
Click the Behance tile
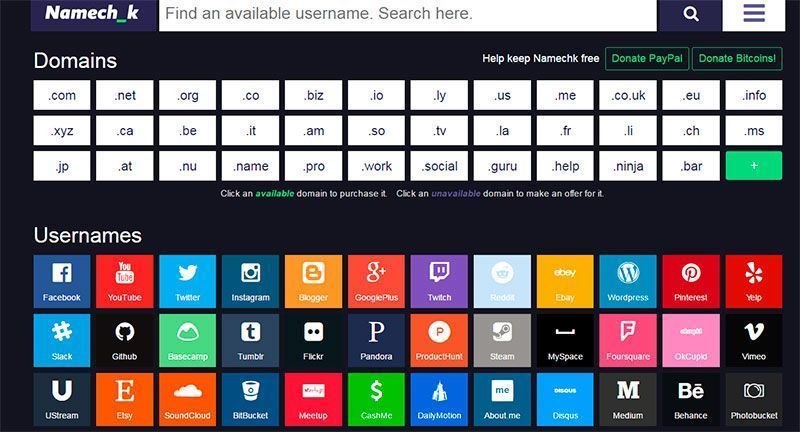(691, 399)
